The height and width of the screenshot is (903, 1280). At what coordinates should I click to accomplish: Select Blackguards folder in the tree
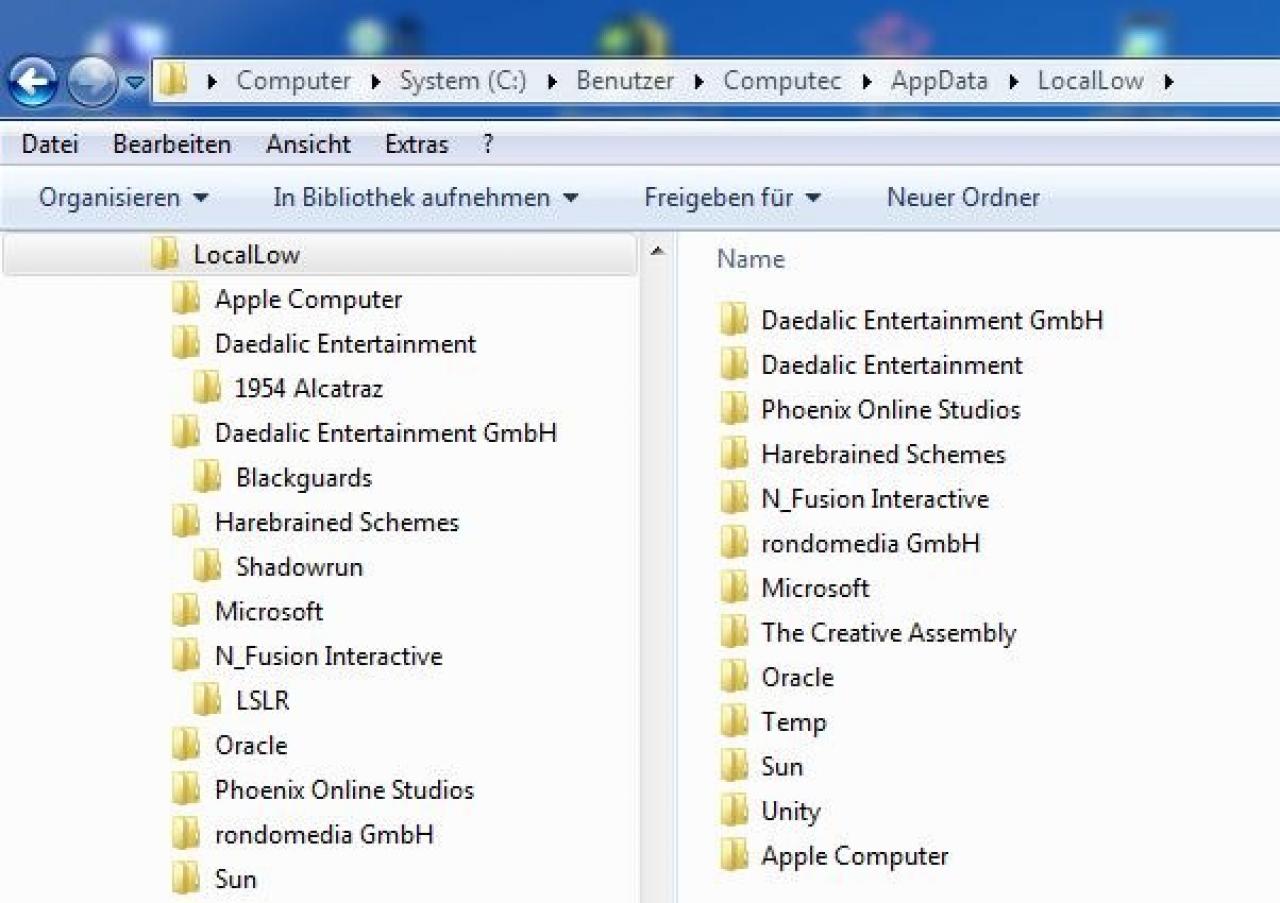coord(304,478)
